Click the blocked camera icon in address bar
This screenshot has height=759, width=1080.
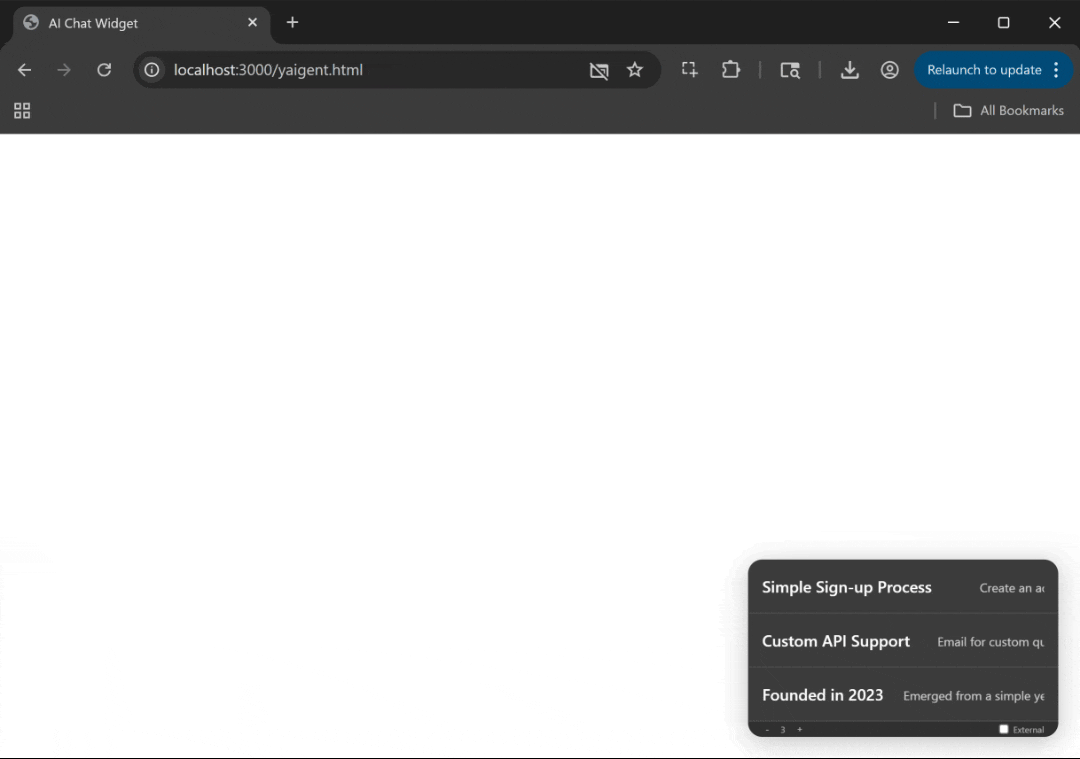pos(599,70)
